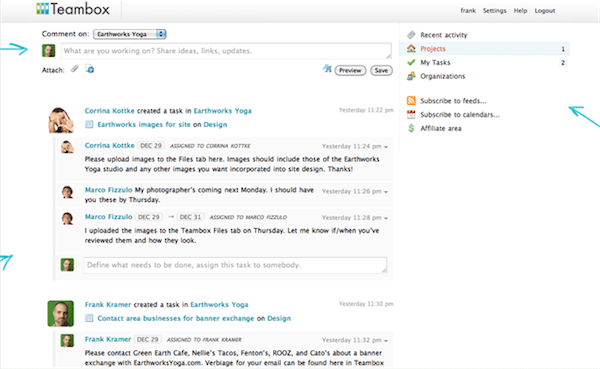Click the My Tasks green checkmark icon
This screenshot has width=600, height=369.
[x=411, y=62]
